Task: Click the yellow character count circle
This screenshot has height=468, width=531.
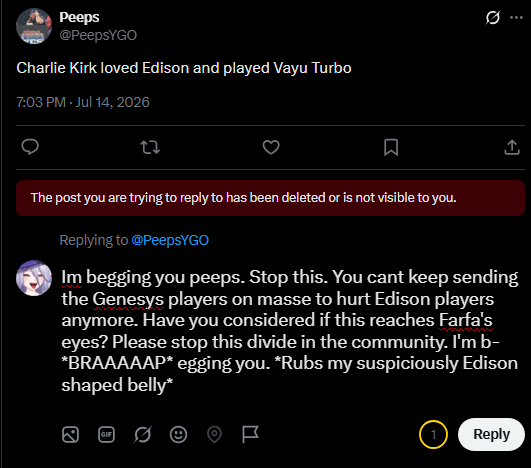Action: (x=433, y=434)
